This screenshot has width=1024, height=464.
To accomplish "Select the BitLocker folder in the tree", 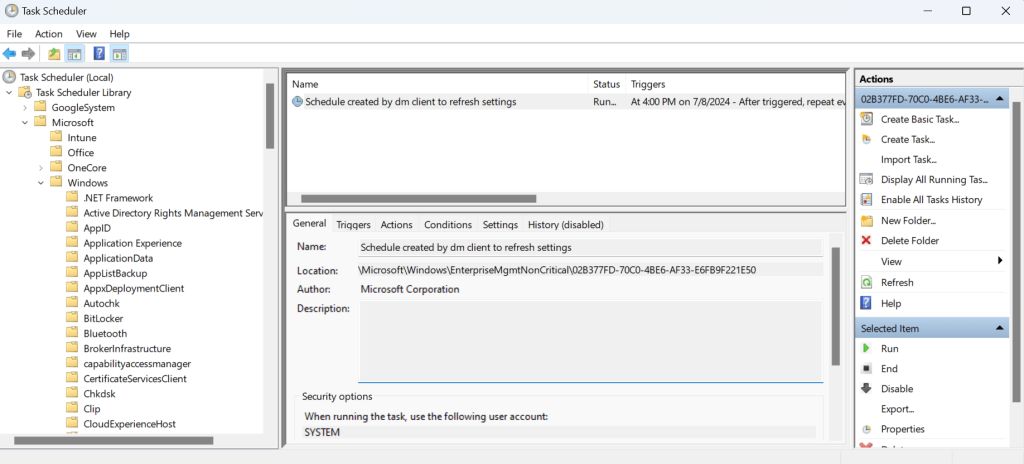I will tap(105, 318).
